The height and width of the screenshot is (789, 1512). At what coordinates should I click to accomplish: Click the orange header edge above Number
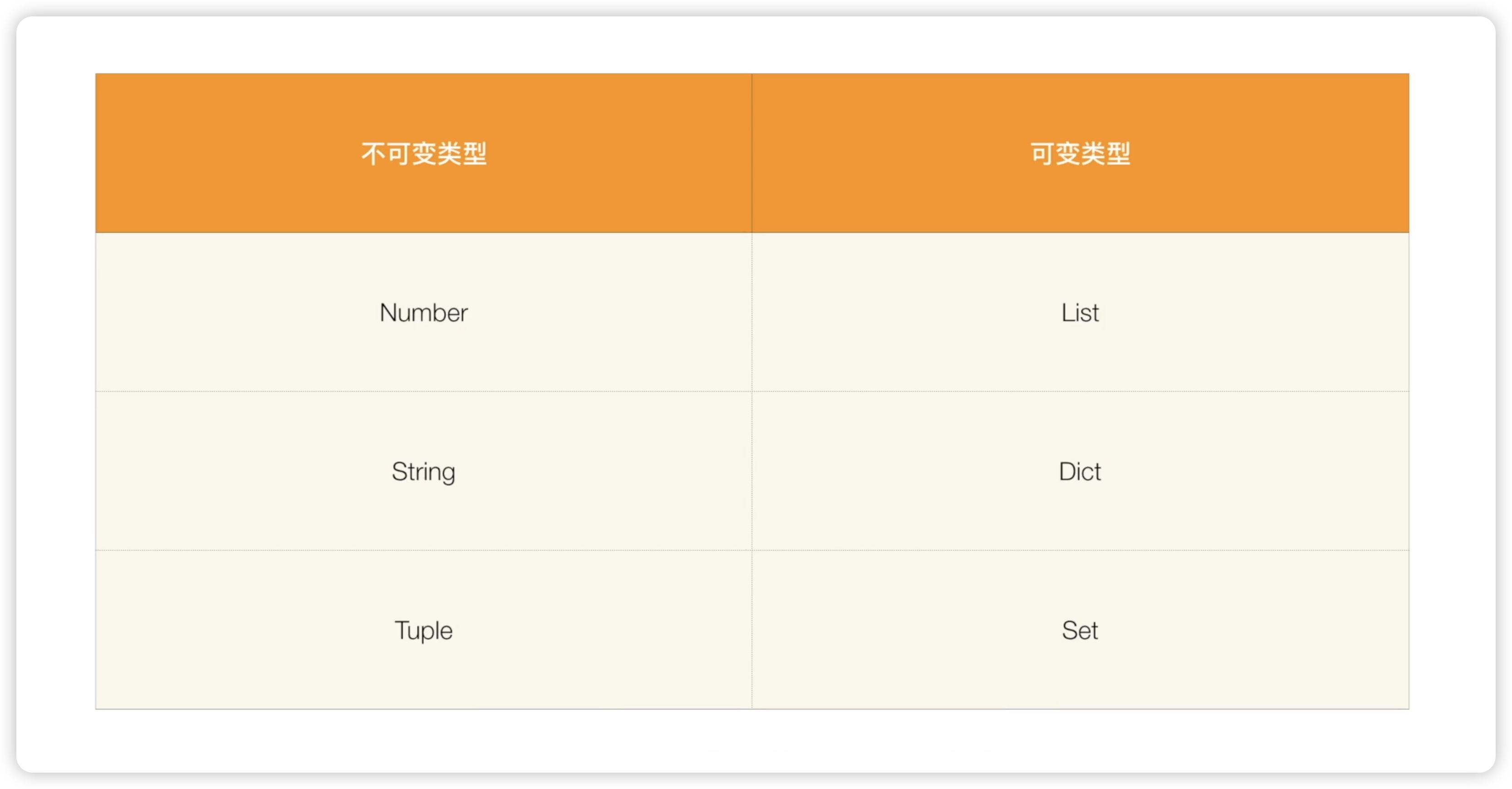click(x=423, y=233)
